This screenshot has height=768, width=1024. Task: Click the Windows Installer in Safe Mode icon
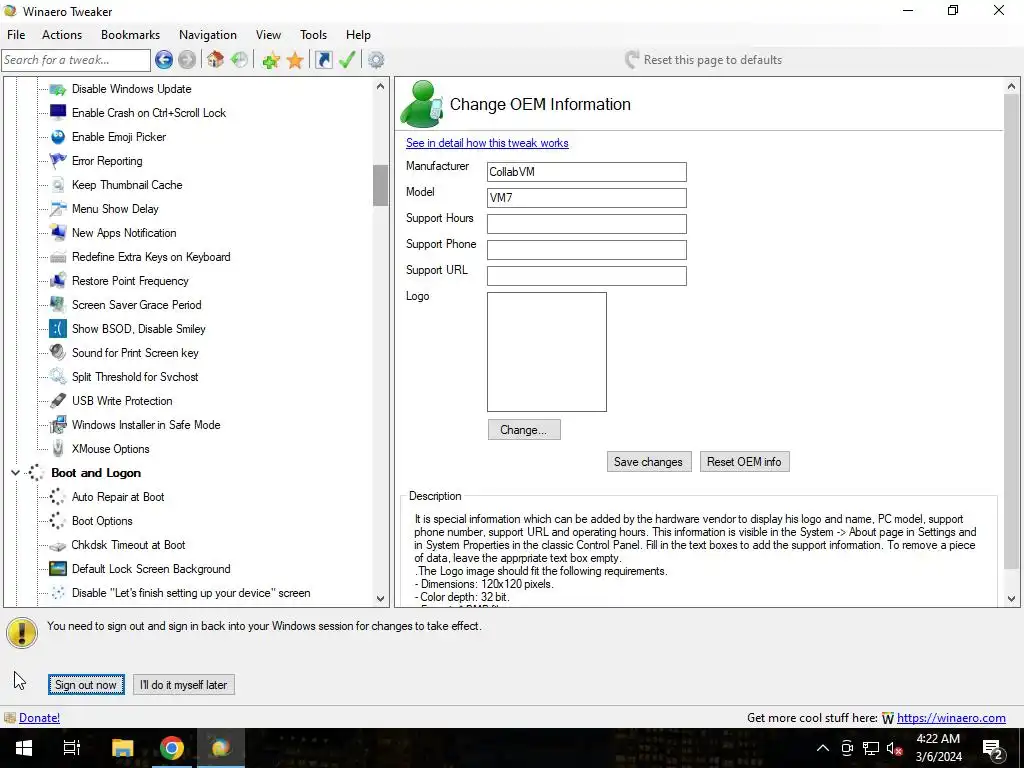[57, 424]
